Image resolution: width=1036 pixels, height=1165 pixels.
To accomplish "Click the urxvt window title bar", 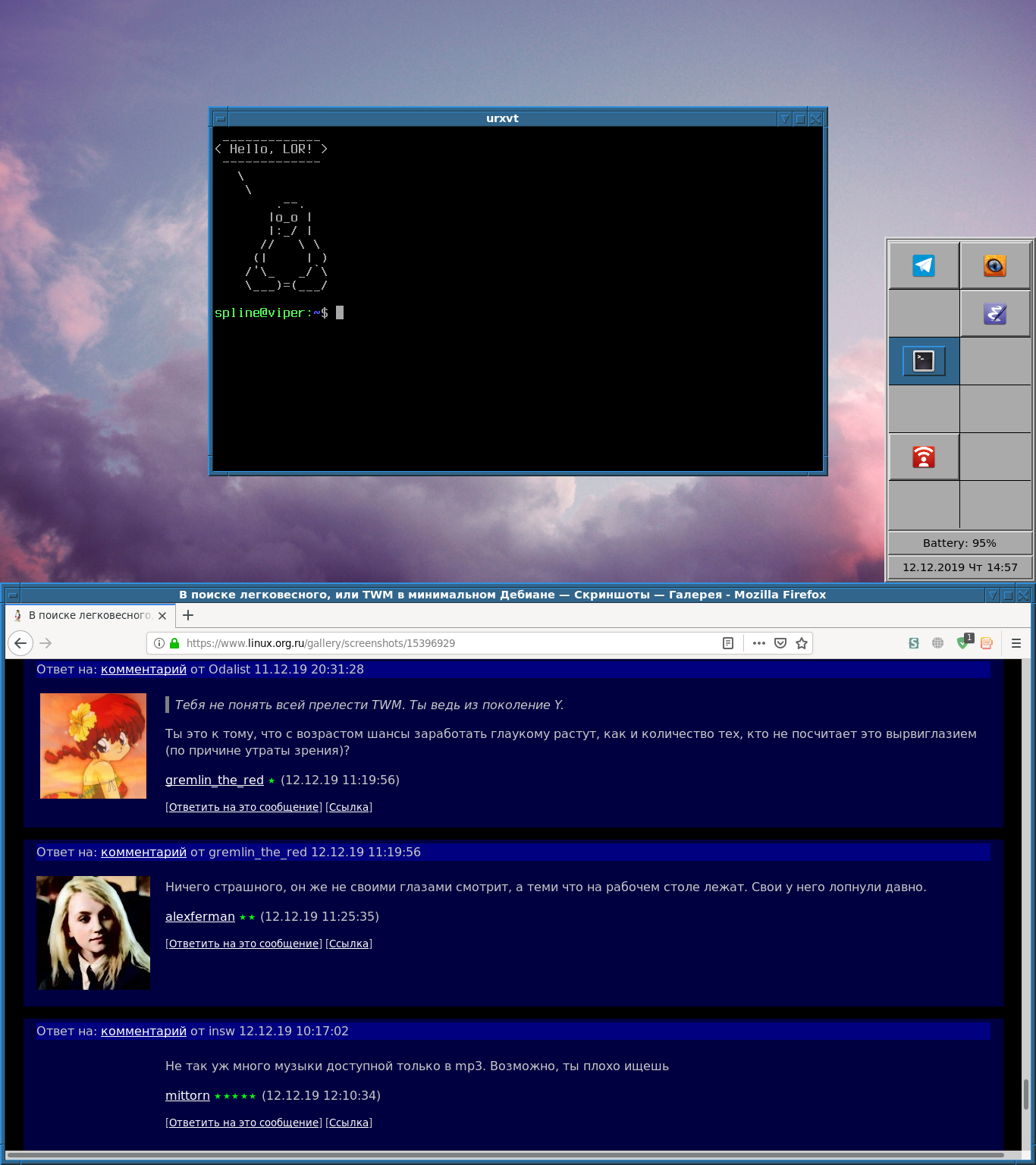I will point(502,118).
